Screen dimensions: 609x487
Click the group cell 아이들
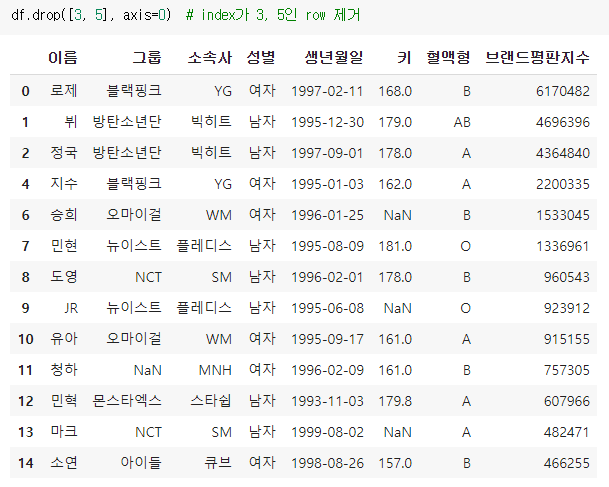click(x=141, y=463)
